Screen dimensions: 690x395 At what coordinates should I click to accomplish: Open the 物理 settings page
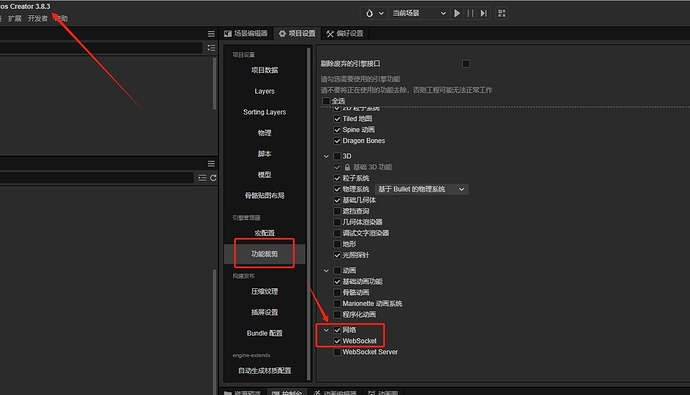click(x=264, y=133)
